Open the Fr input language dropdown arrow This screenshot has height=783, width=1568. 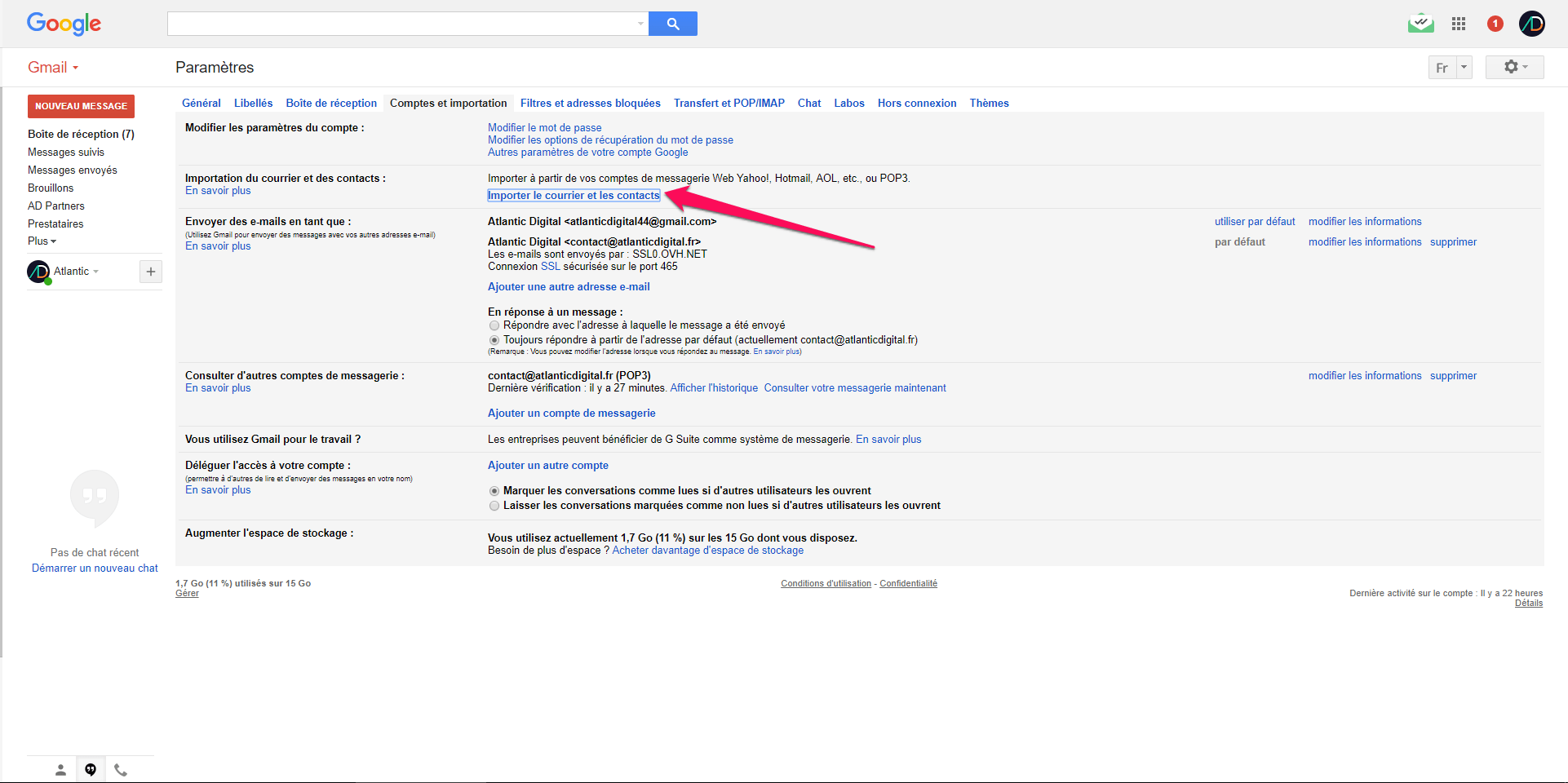tap(1464, 67)
